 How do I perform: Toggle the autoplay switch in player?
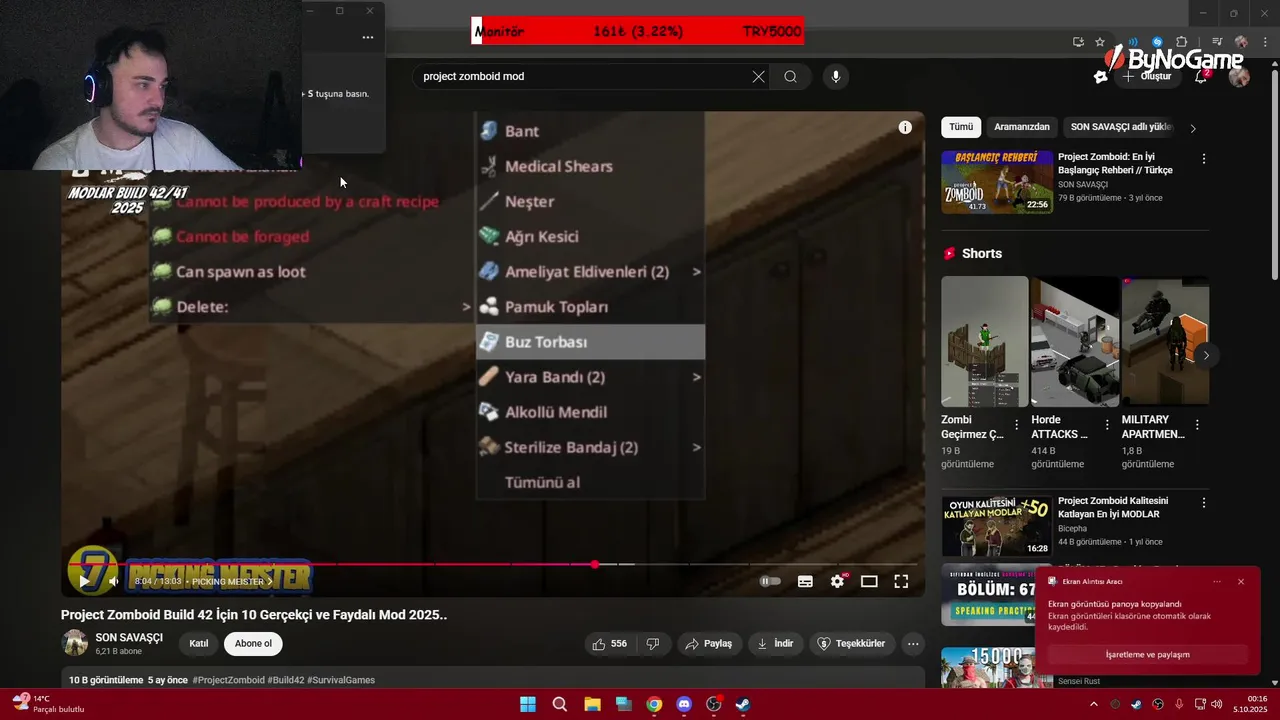coord(770,581)
